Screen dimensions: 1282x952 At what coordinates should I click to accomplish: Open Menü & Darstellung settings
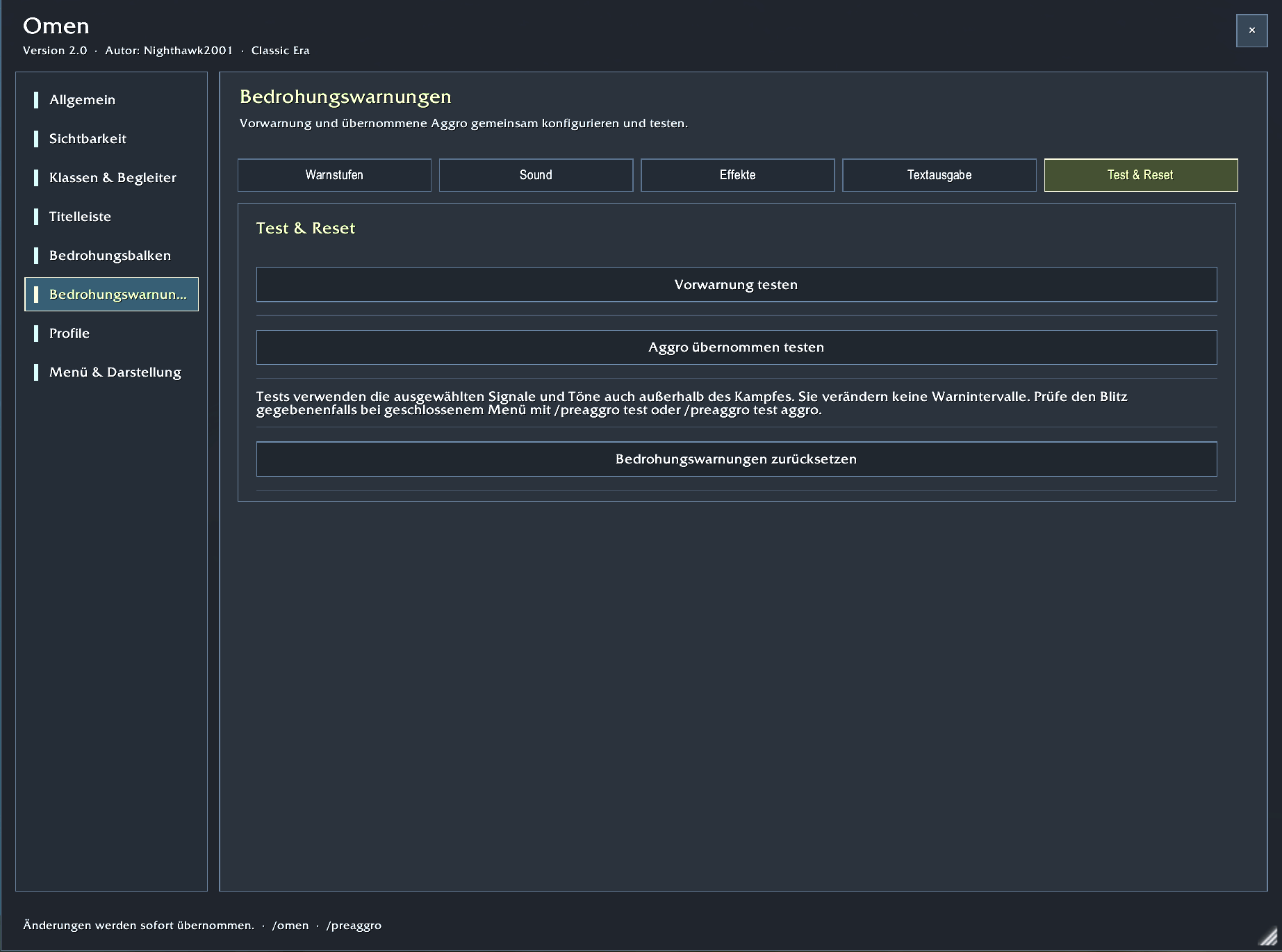point(111,372)
